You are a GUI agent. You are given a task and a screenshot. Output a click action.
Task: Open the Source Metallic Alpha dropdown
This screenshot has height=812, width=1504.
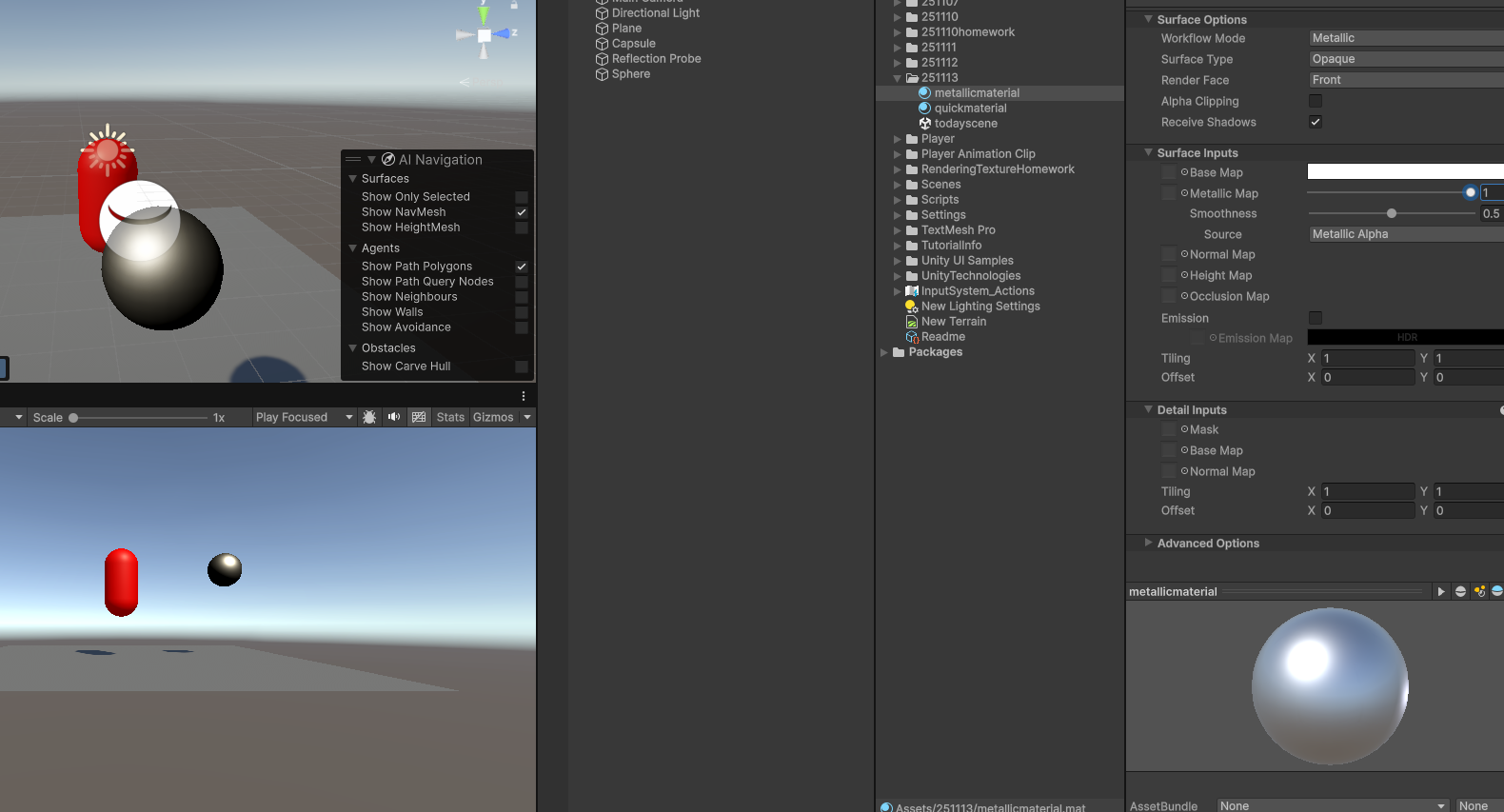click(x=1406, y=234)
